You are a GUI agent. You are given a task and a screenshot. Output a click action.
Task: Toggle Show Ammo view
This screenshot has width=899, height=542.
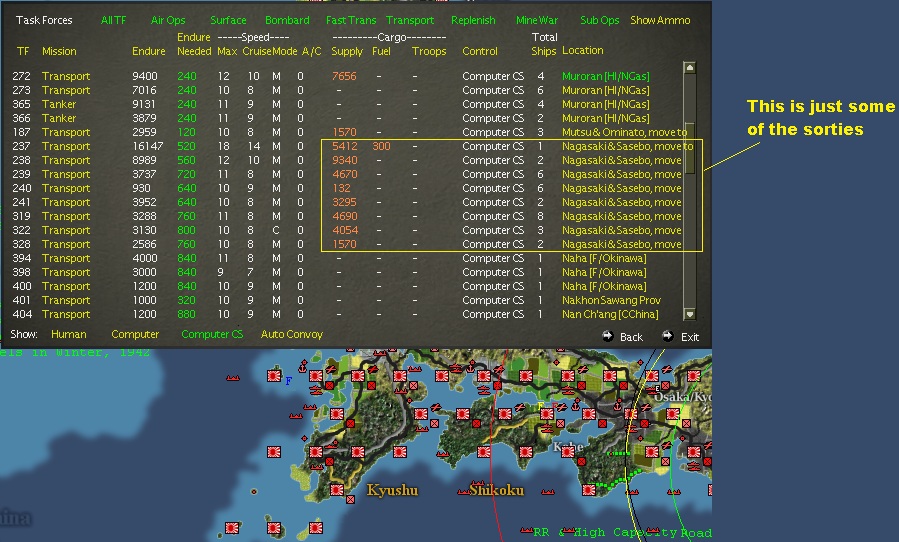[x=660, y=20]
